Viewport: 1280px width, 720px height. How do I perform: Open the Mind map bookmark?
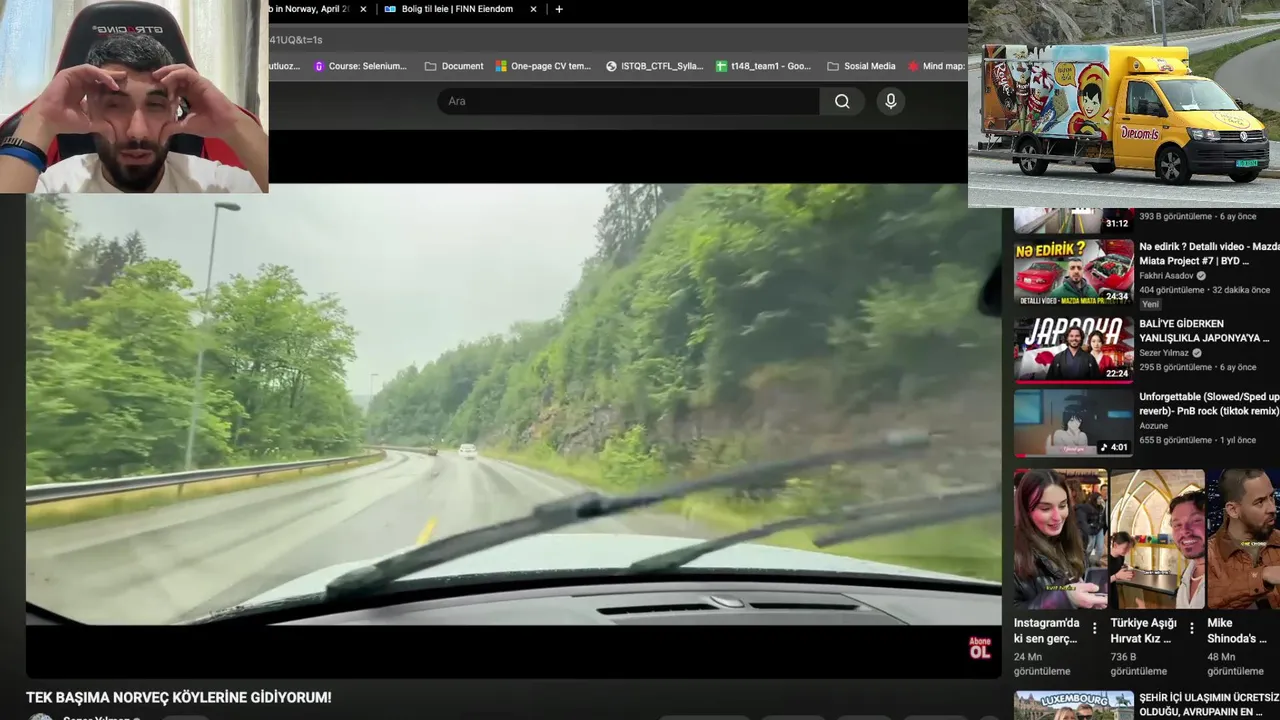(936, 66)
